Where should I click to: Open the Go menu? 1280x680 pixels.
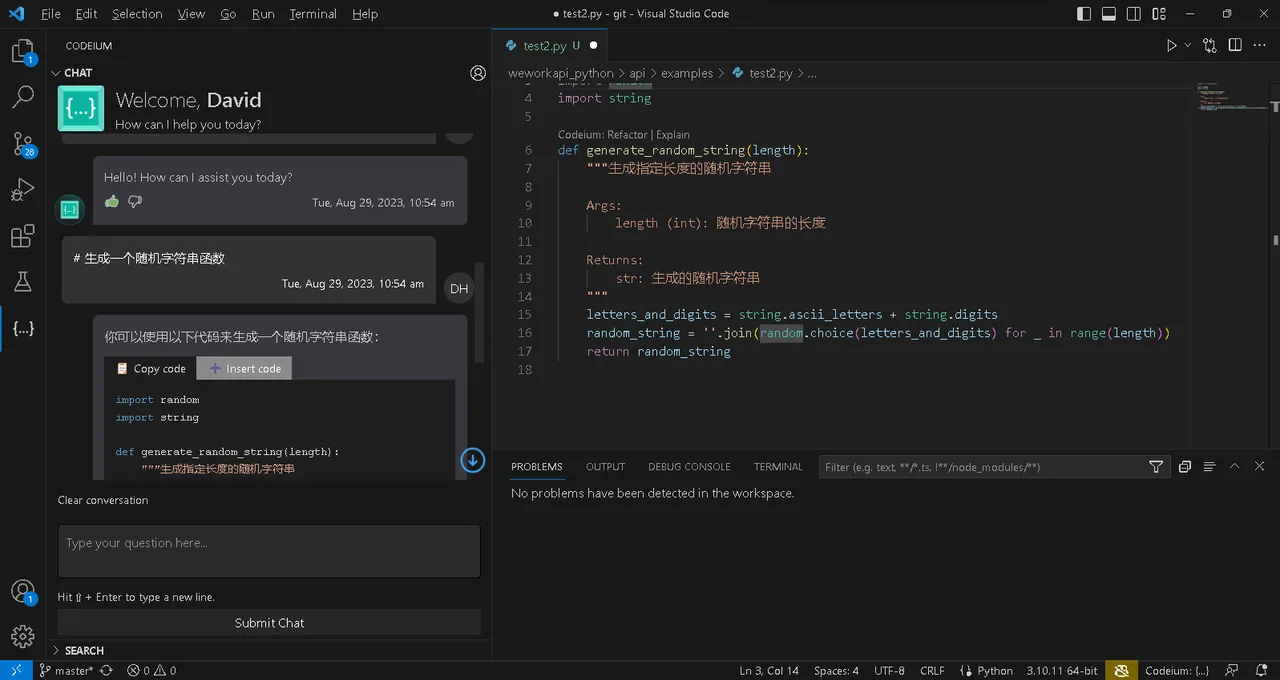click(x=228, y=14)
